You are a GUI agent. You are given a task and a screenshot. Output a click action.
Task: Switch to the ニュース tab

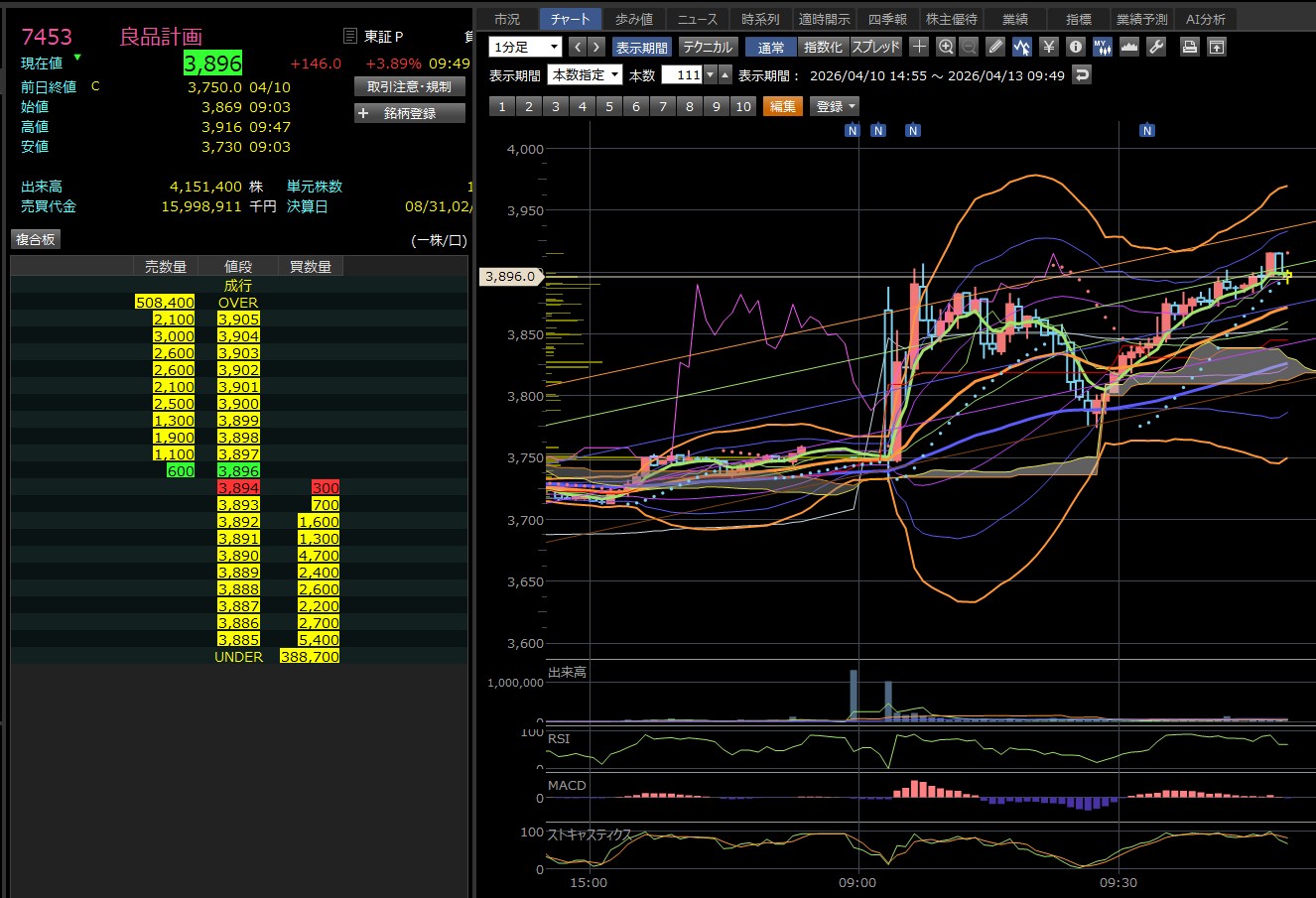tap(697, 19)
